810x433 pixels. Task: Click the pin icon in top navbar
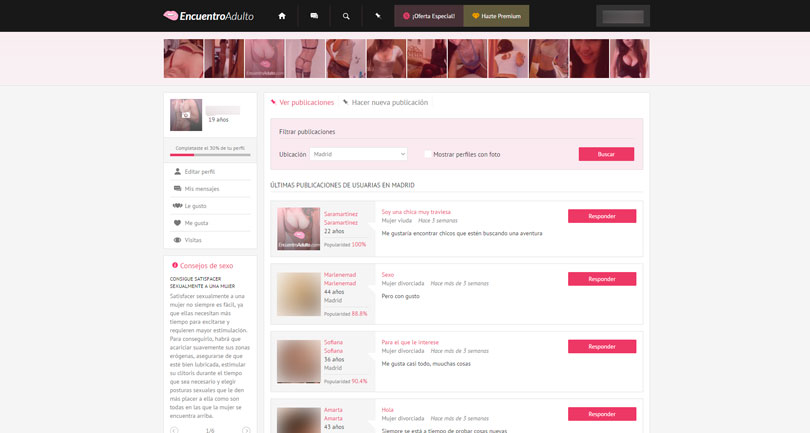378,16
